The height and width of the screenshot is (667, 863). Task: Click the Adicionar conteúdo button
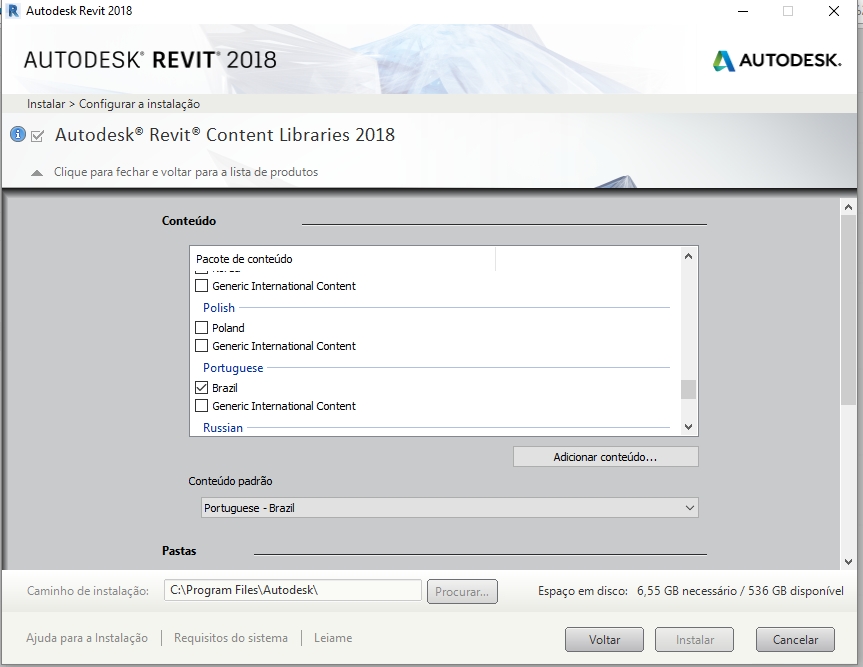coord(605,456)
